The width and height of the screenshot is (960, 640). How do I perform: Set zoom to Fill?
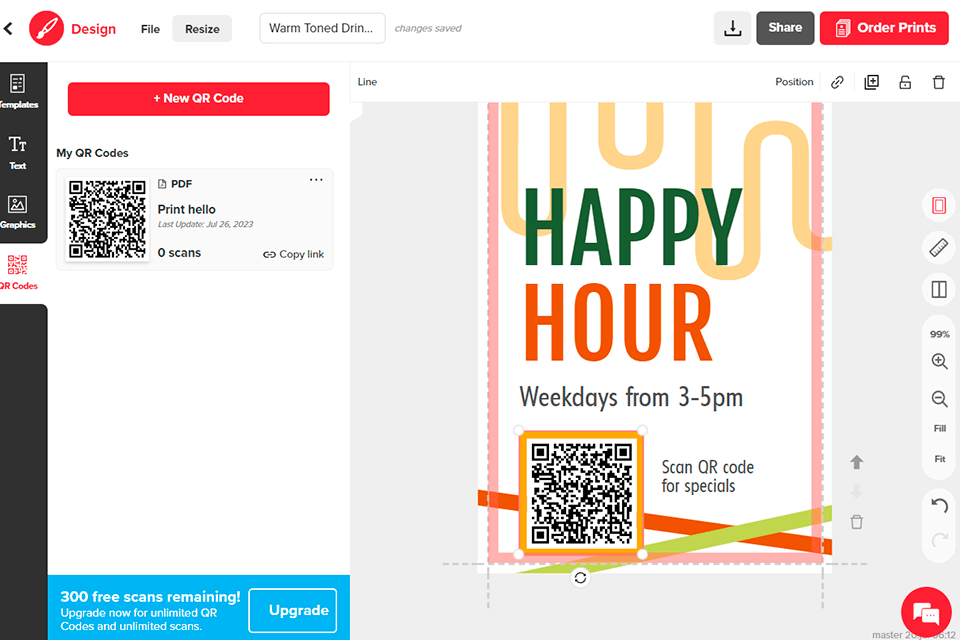[939, 429]
